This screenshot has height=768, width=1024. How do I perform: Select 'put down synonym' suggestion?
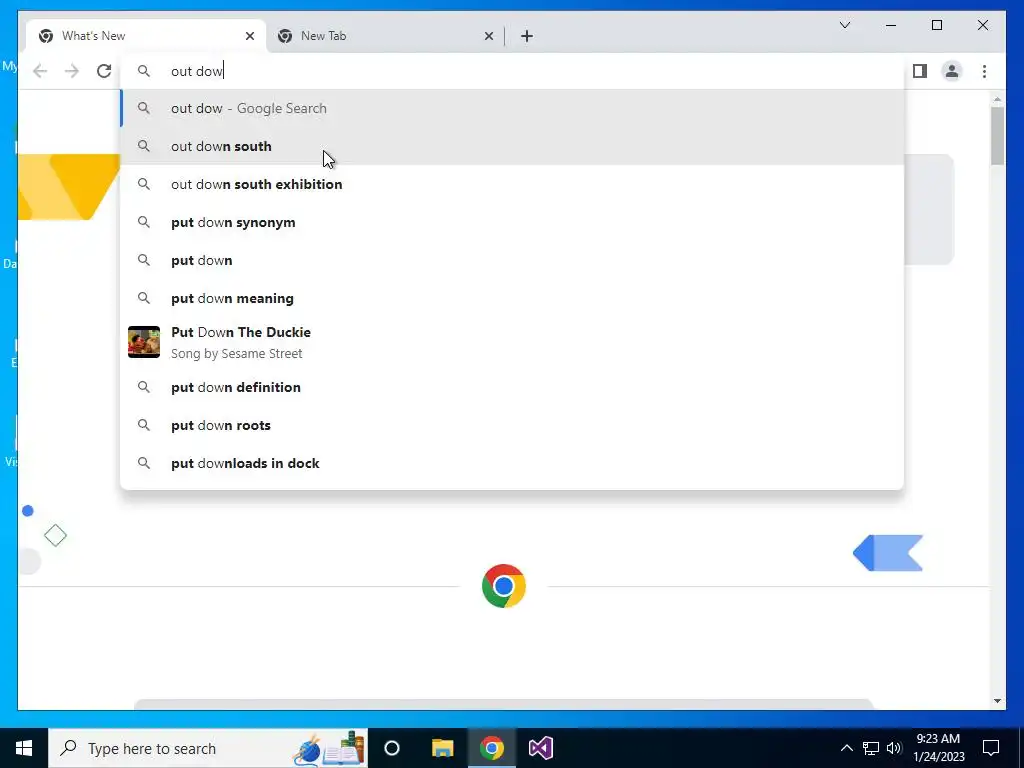513,222
